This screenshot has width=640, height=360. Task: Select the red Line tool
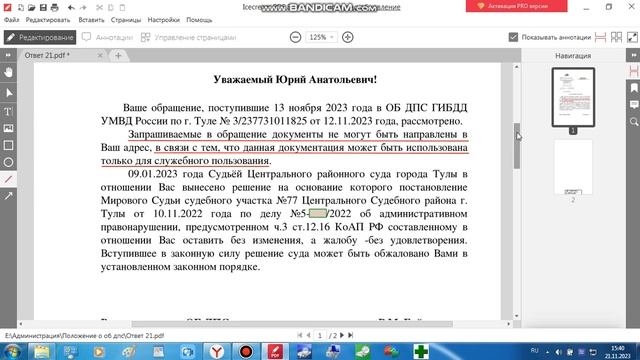(8, 179)
